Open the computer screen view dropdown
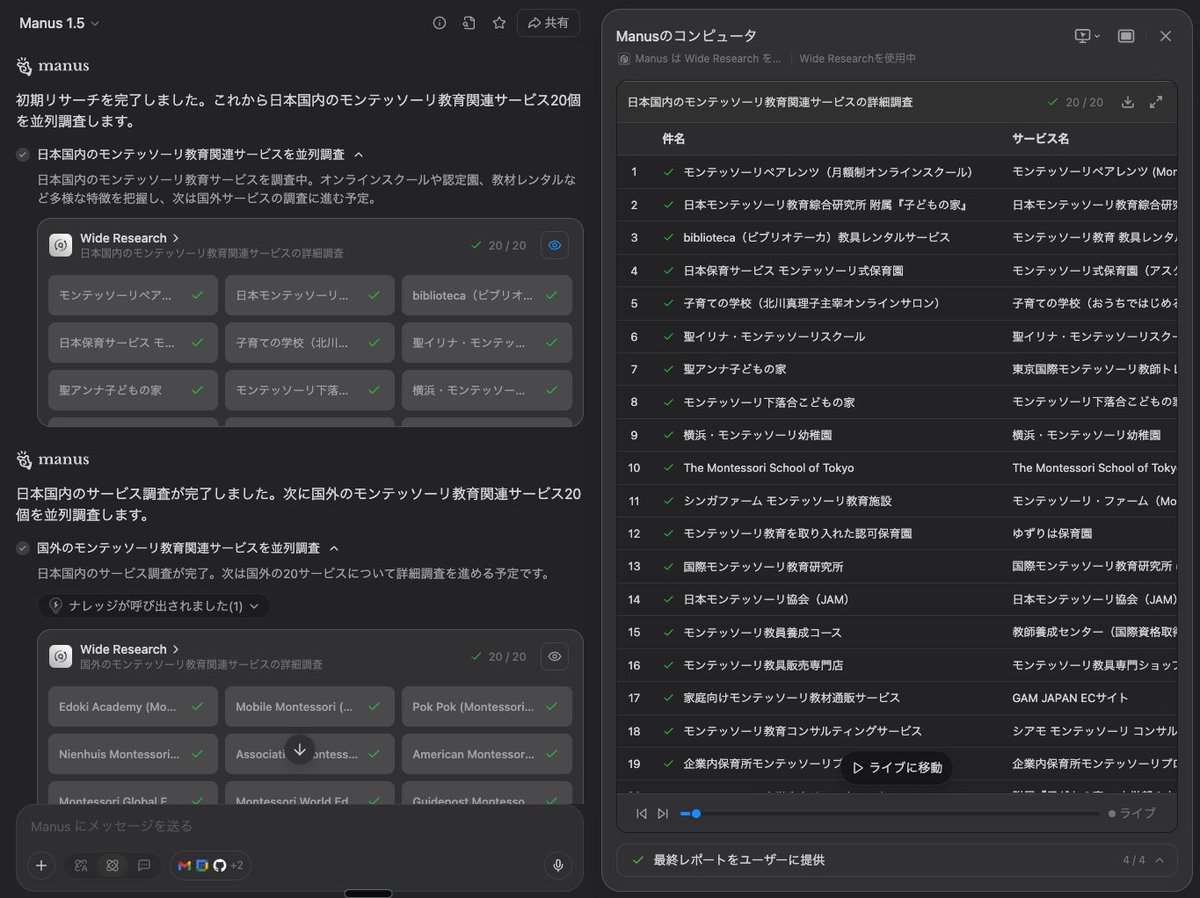Screen dimensions: 1200x898 click(1087, 36)
